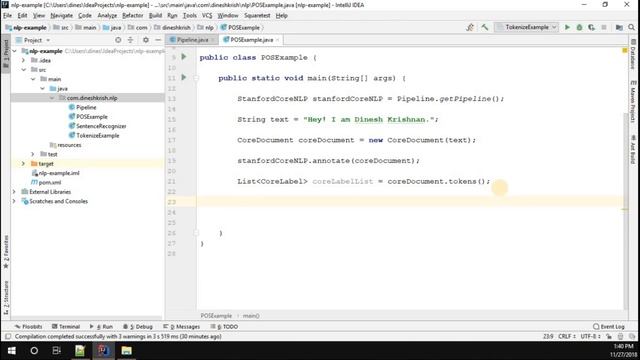Click CRLF line separator in status bar
The height and width of the screenshot is (360, 640).
point(567,337)
